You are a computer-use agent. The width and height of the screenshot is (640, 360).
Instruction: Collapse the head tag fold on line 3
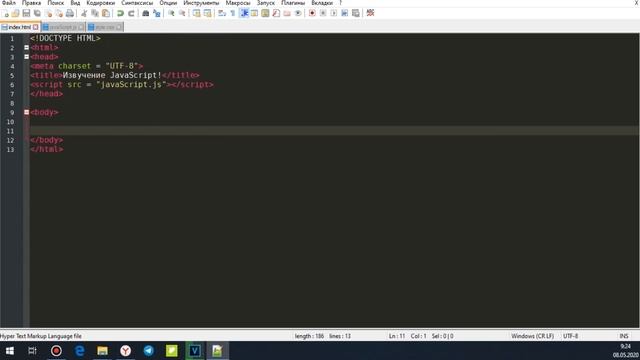[27, 57]
